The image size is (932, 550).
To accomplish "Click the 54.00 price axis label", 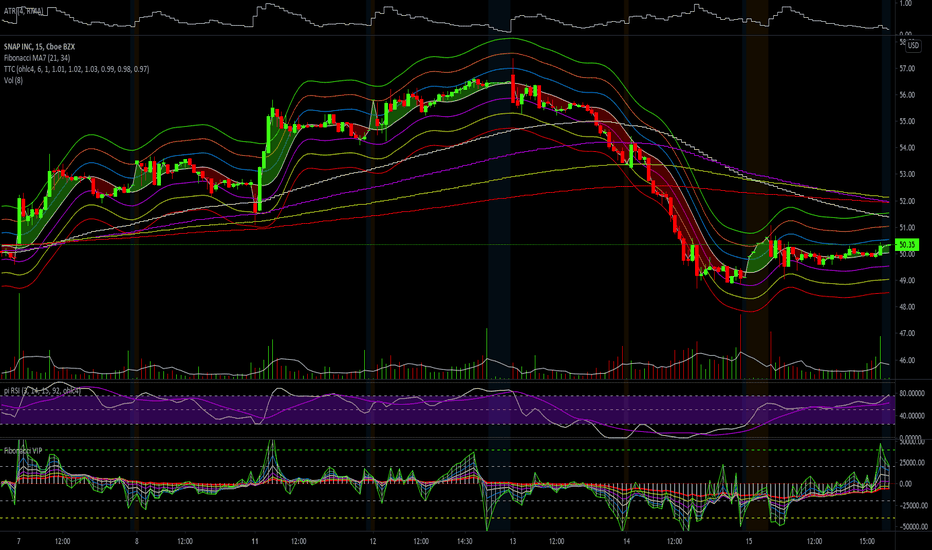I will [907, 148].
